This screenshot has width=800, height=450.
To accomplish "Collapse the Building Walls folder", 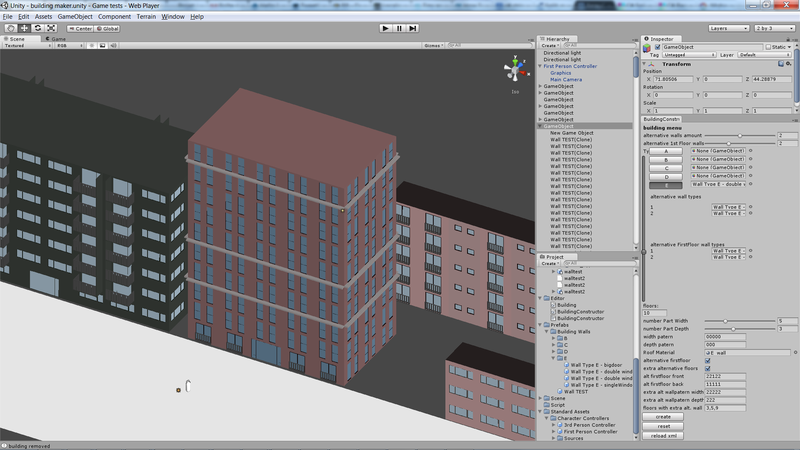I will 548,332.
